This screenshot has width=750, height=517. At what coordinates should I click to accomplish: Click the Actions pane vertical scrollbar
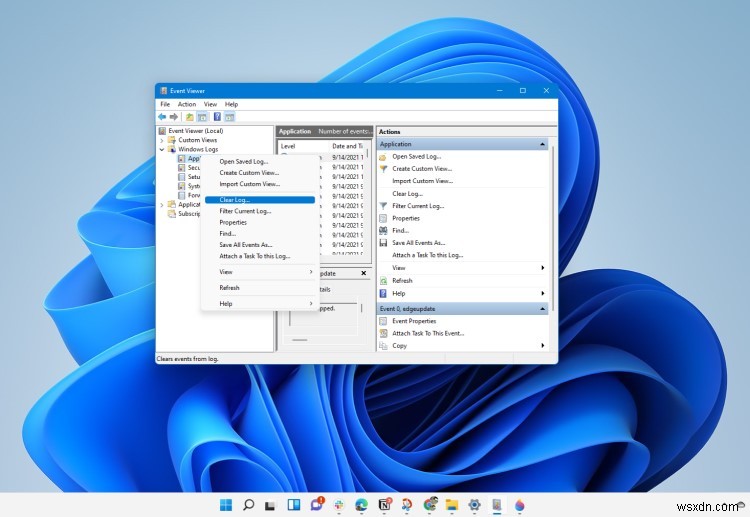click(553, 229)
